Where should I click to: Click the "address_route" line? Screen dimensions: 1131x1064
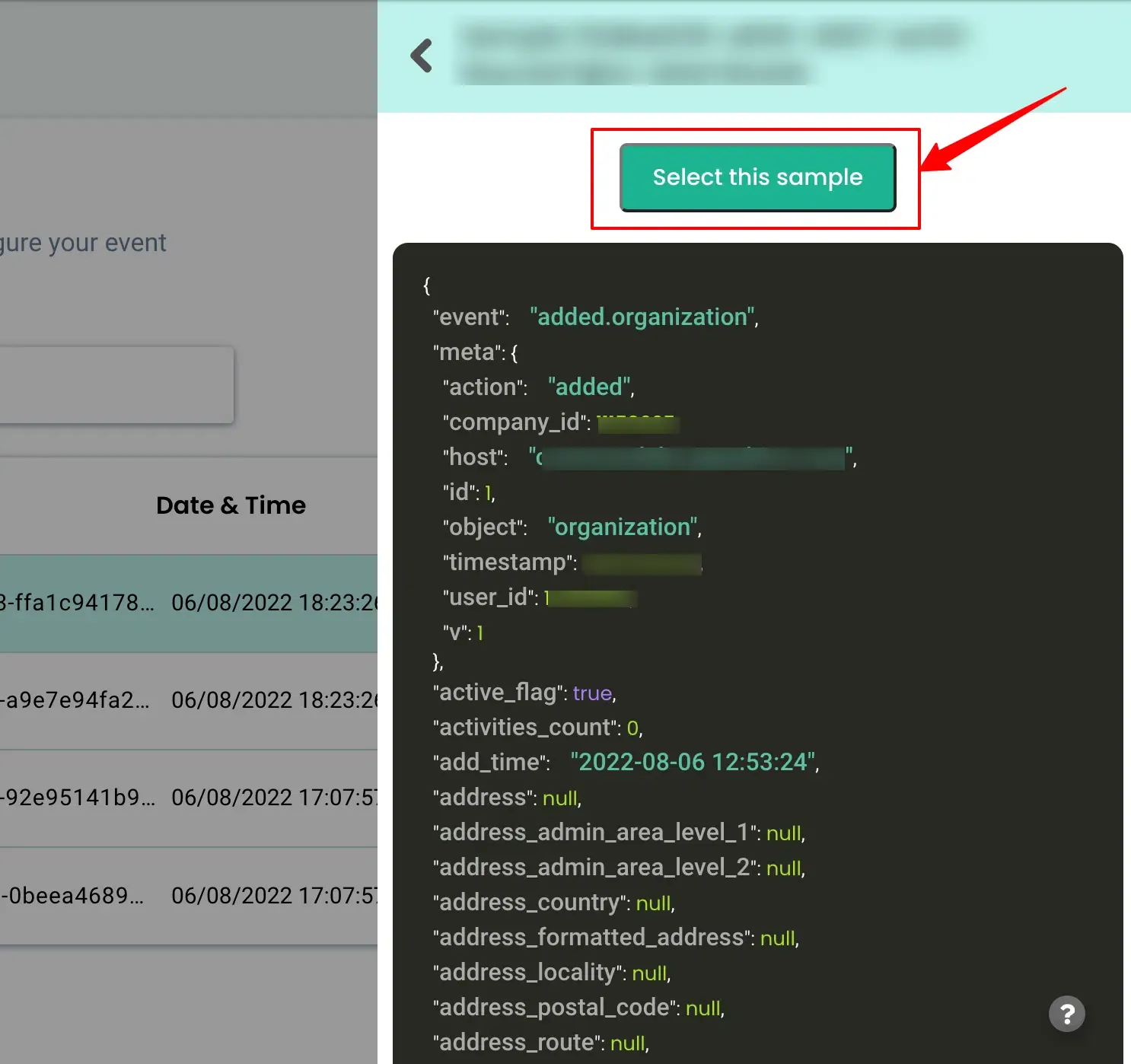(x=541, y=1043)
